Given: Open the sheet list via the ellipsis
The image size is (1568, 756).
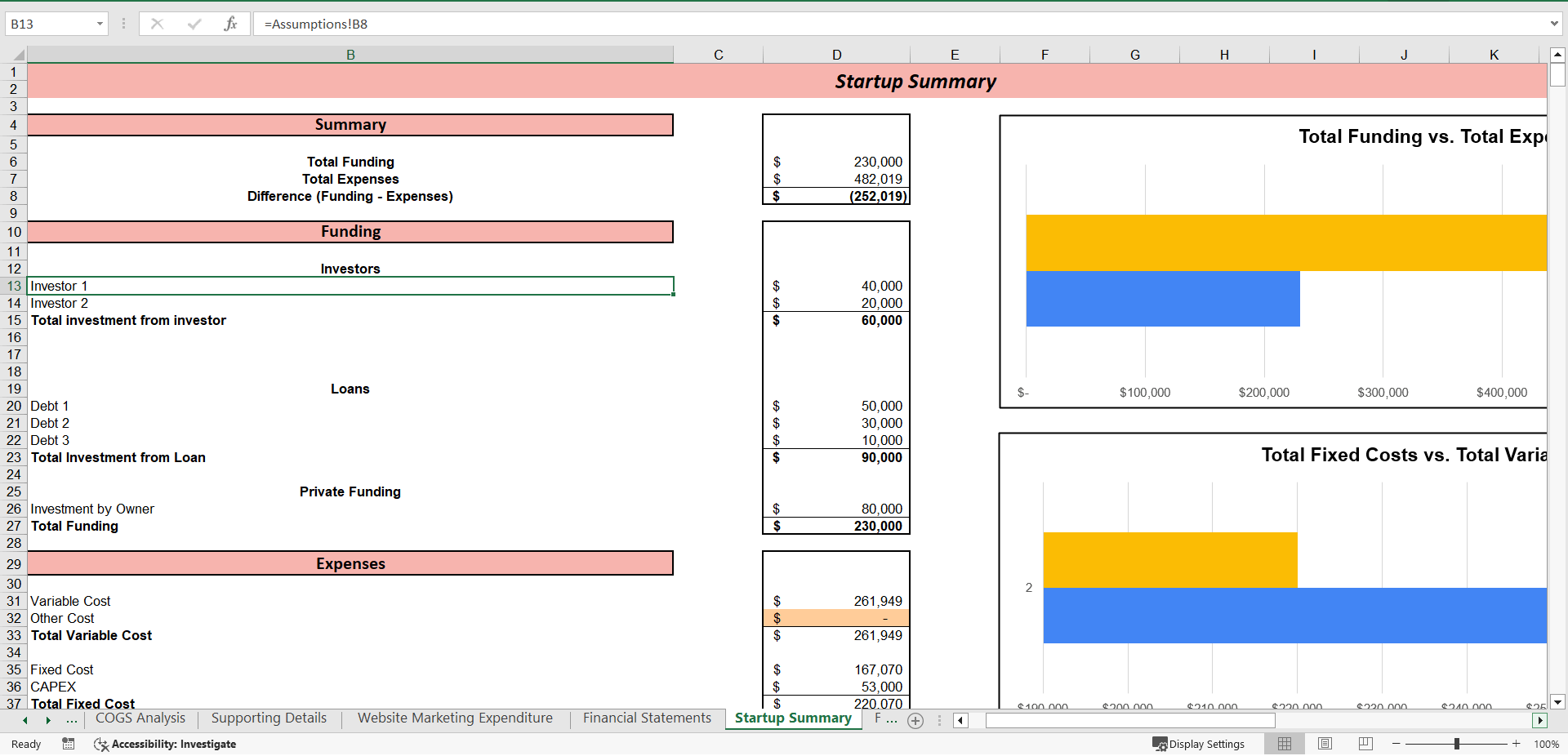Looking at the screenshot, I should pyautogui.click(x=72, y=721).
